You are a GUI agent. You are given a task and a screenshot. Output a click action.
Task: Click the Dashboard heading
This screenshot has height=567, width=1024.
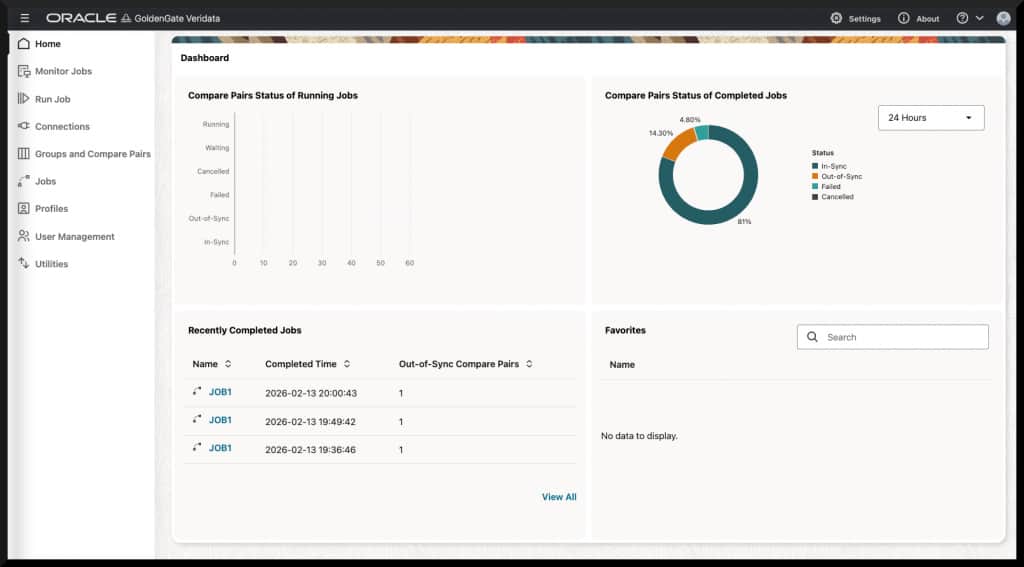pos(204,58)
